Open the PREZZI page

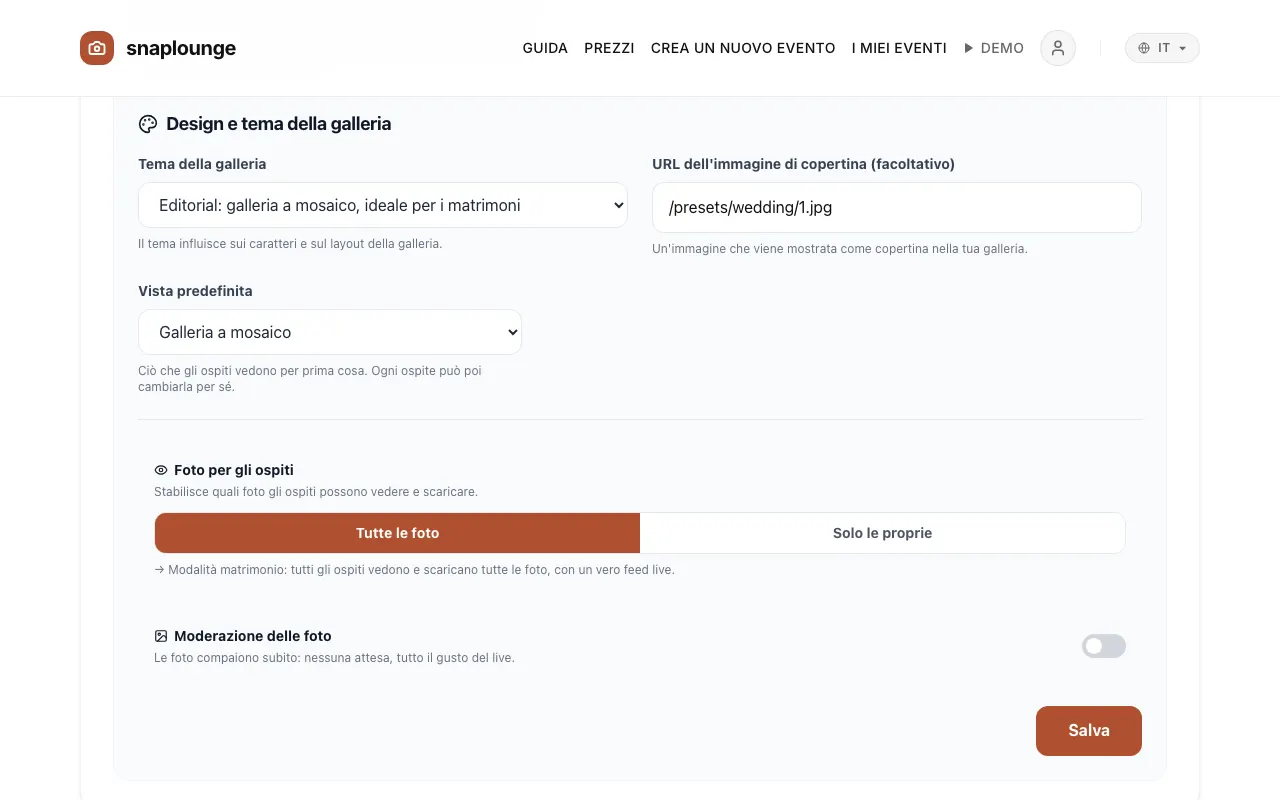coord(609,48)
